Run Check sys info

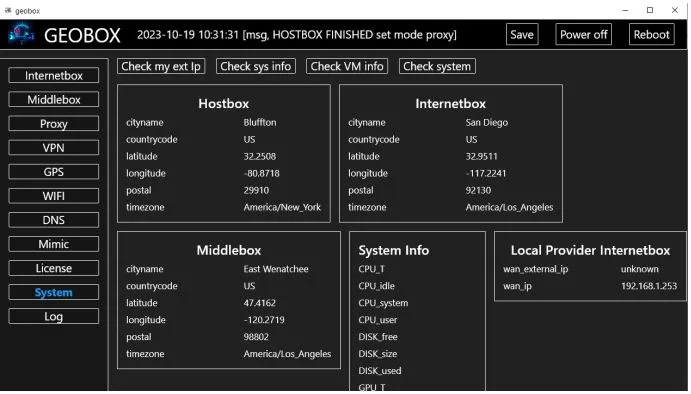point(256,67)
